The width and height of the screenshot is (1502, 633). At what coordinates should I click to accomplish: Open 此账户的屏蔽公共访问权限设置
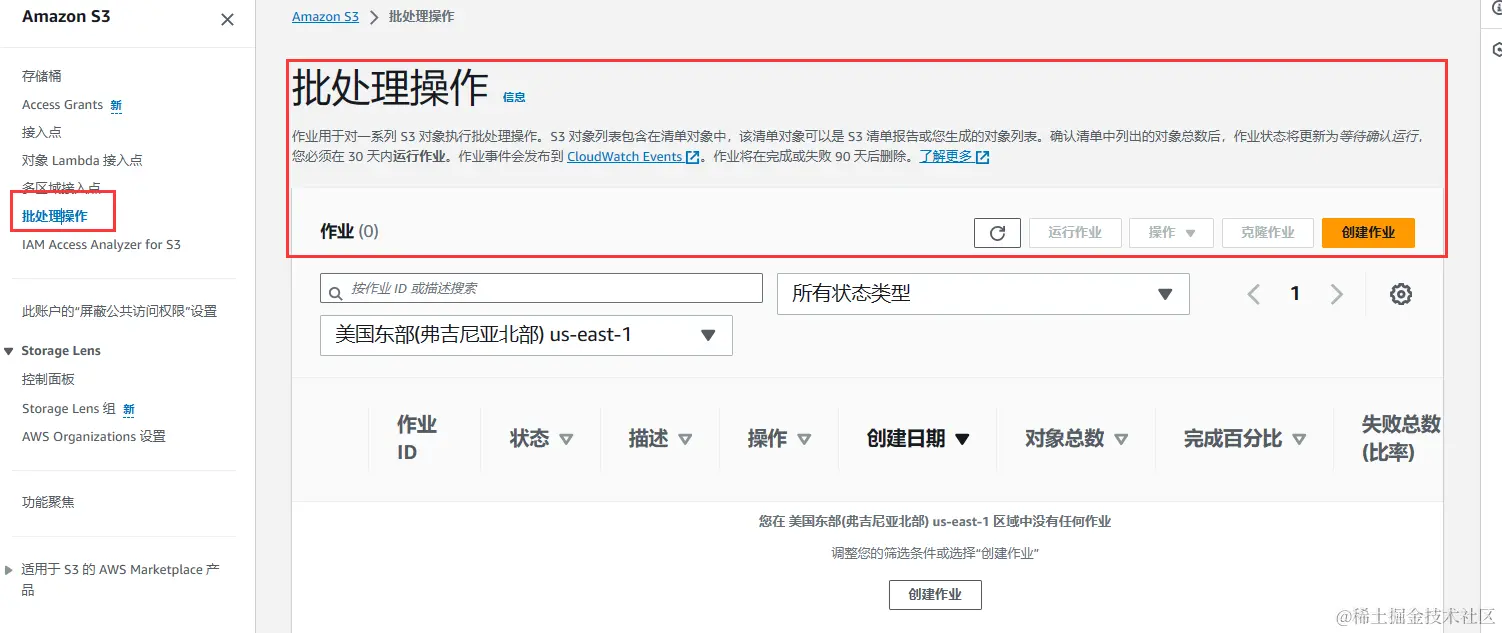click(119, 311)
